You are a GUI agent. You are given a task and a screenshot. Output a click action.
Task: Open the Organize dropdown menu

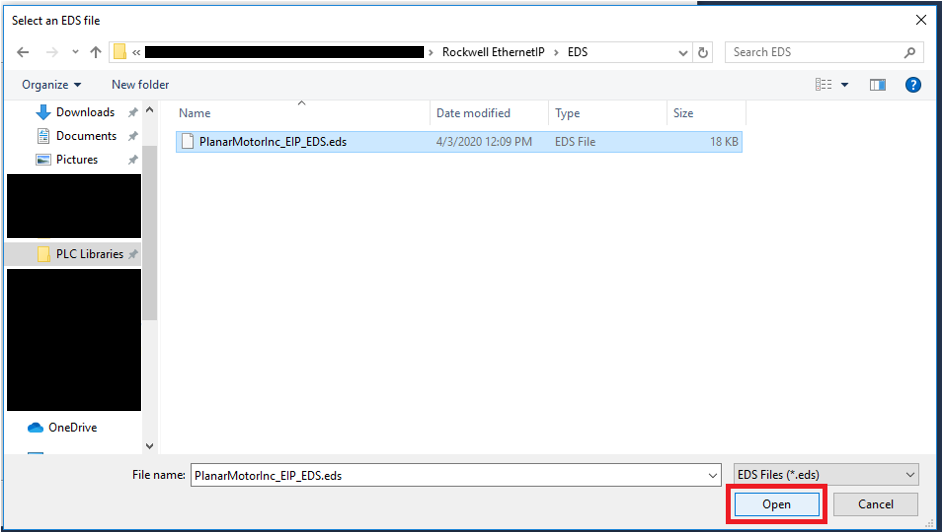(x=51, y=85)
